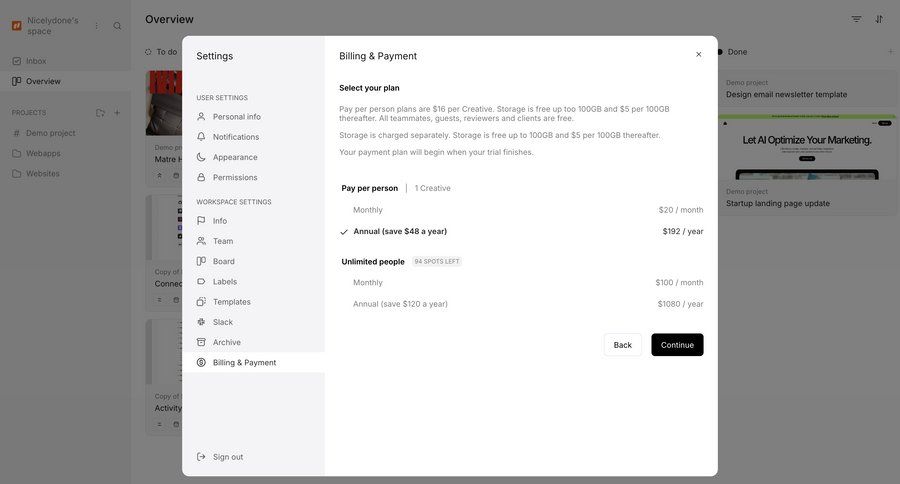900x484 pixels.
Task: Open Personal info settings
Action: coord(236,117)
